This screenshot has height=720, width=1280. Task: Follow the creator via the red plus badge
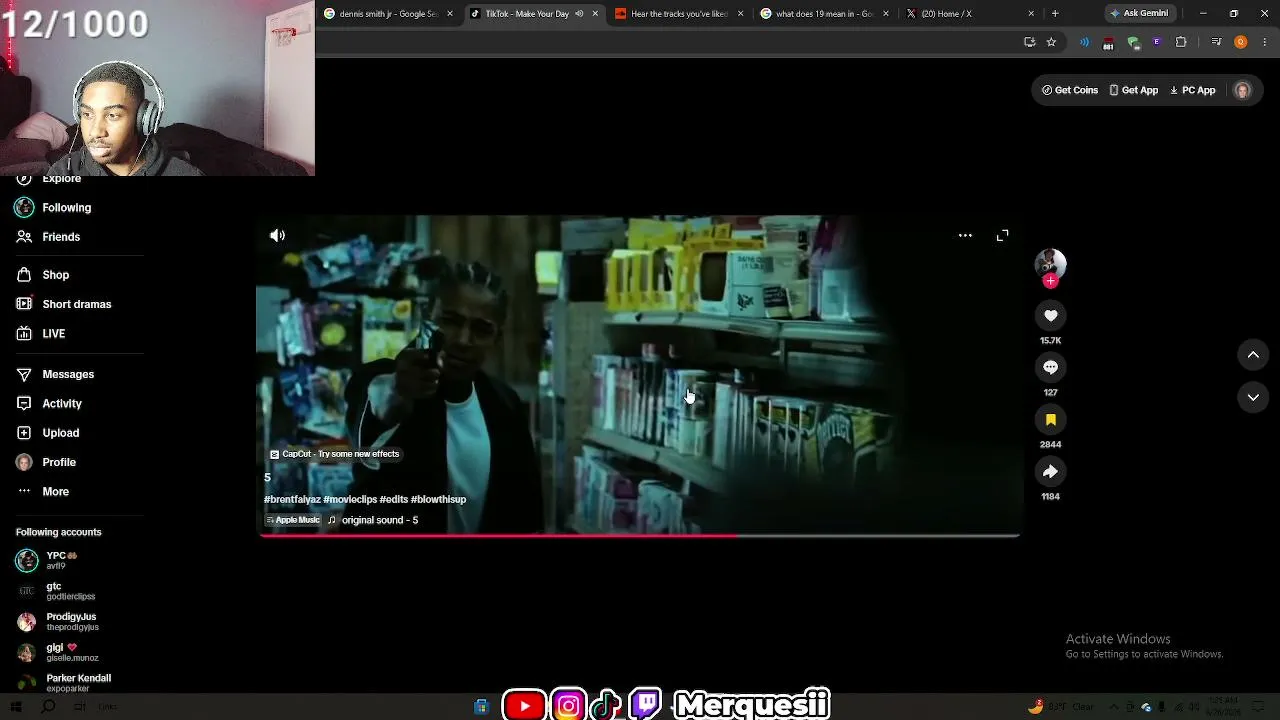tap(1050, 281)
